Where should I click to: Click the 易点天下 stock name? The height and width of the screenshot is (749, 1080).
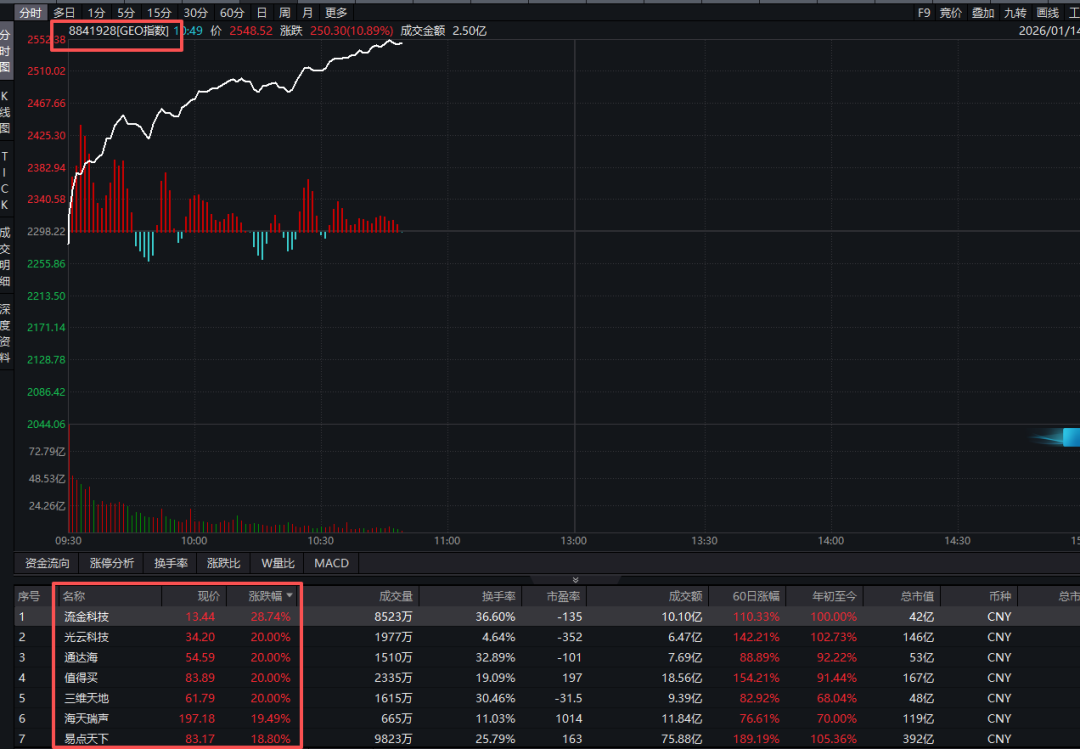point(87,739)
